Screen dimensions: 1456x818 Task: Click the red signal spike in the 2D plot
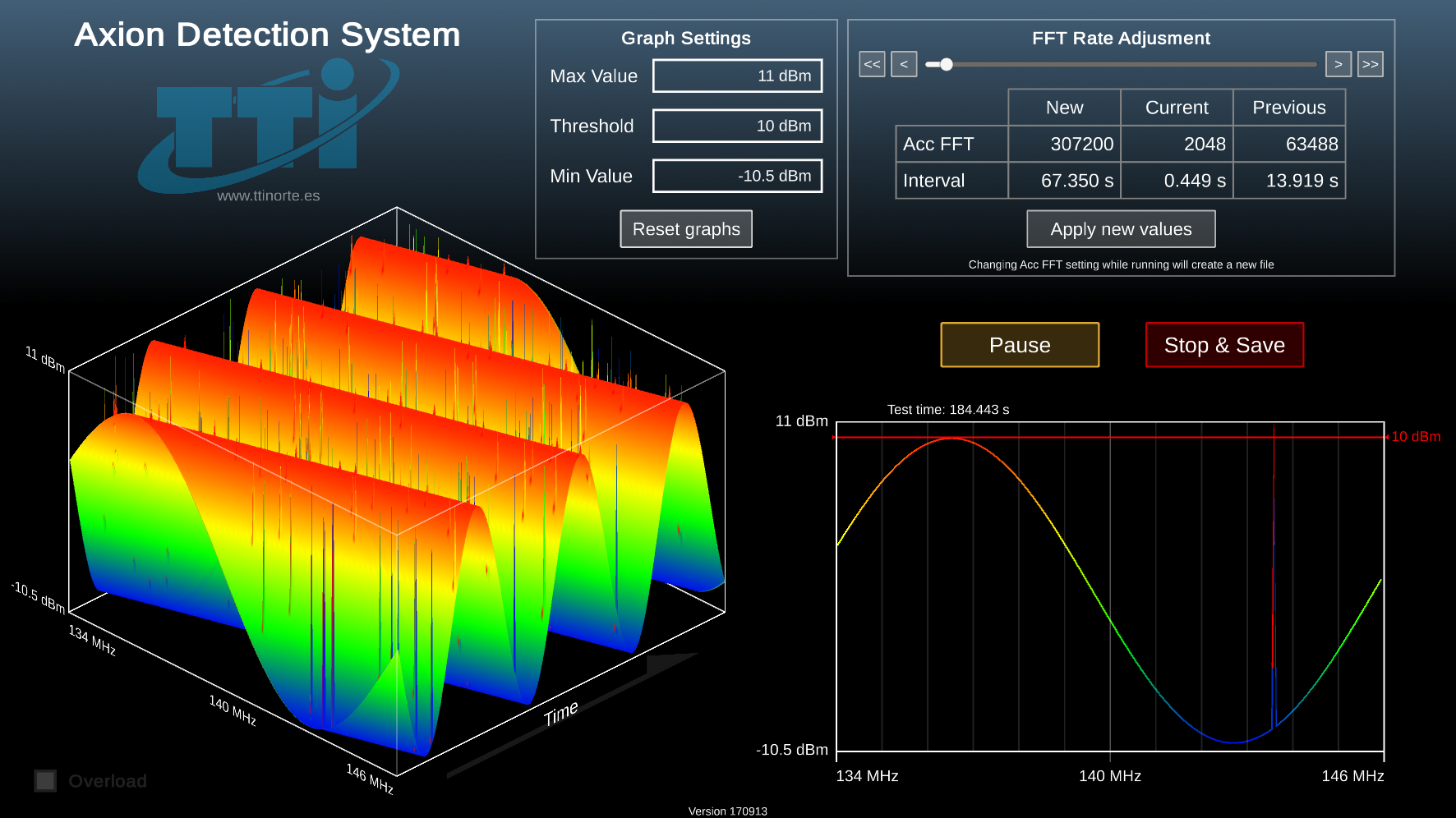tap(1274, 575)
